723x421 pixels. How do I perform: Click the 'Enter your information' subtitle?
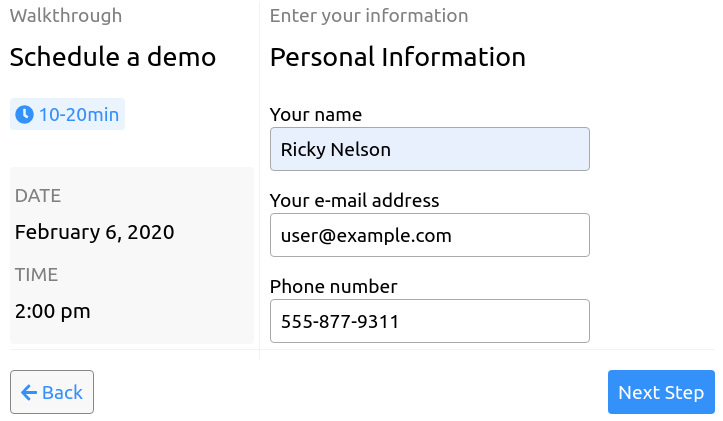(369, 16)
